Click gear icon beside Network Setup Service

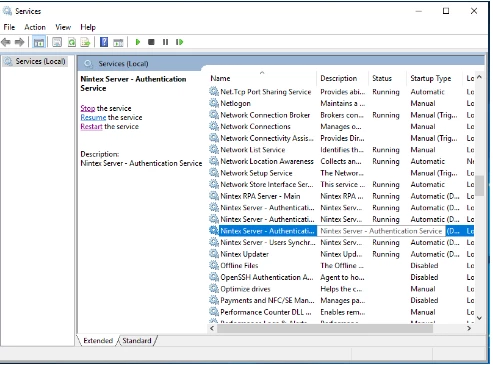click(x=214, y=173)
